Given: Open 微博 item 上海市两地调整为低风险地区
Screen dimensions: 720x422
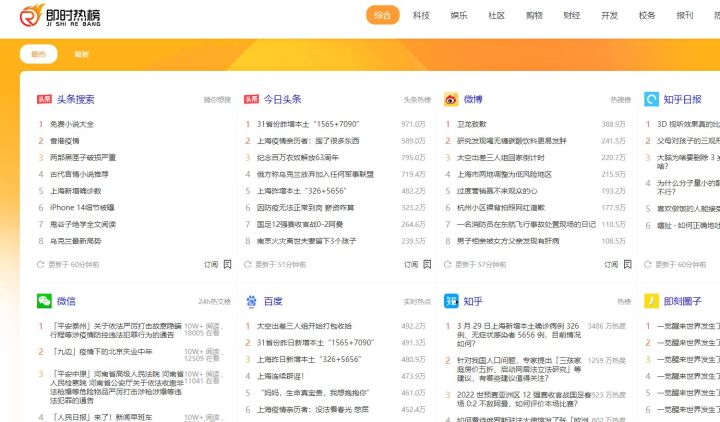Looking at the screenshot, I should 504,174.
